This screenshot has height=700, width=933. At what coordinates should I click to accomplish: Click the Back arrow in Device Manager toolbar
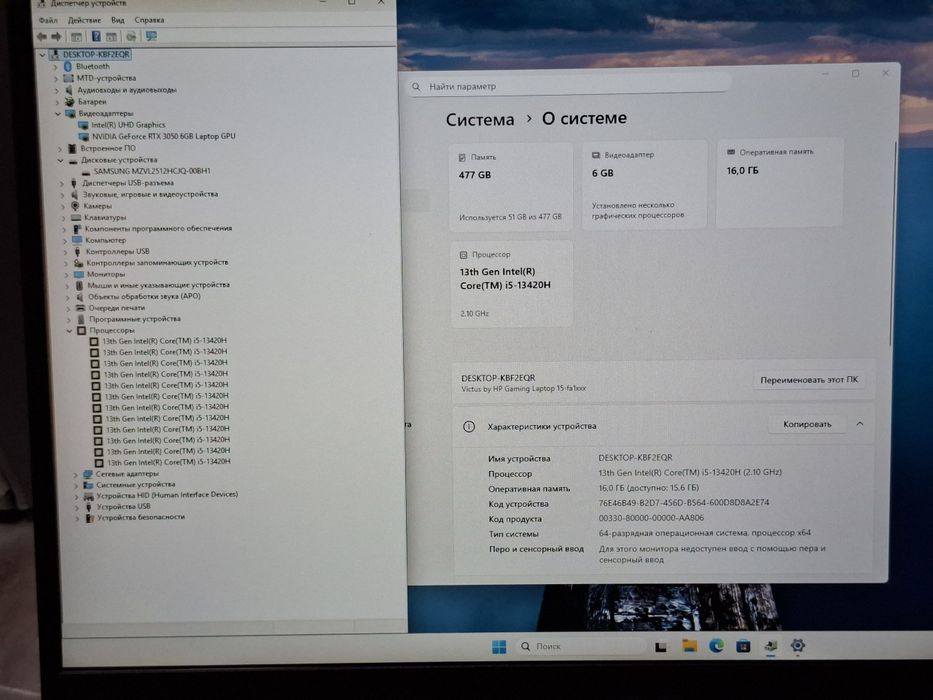(42, 37)
